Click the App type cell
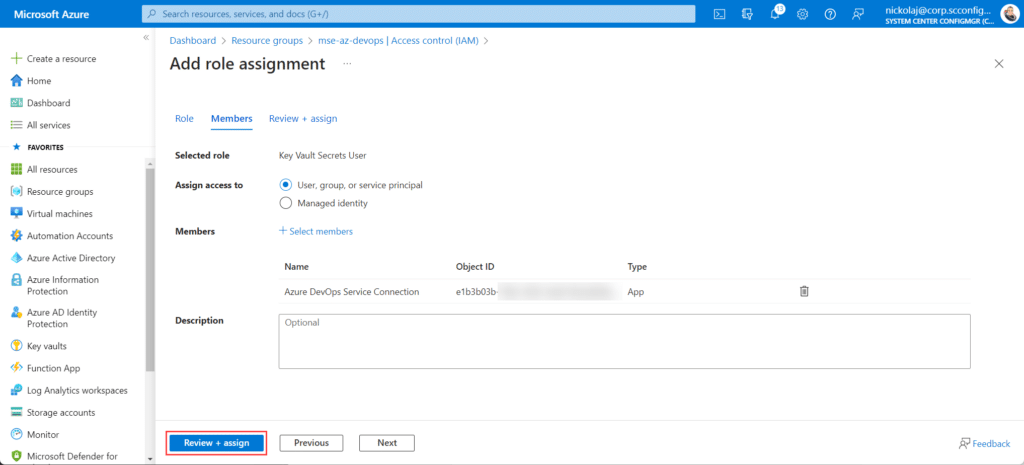Screen dimensions: 1024x465 point(635,292)
